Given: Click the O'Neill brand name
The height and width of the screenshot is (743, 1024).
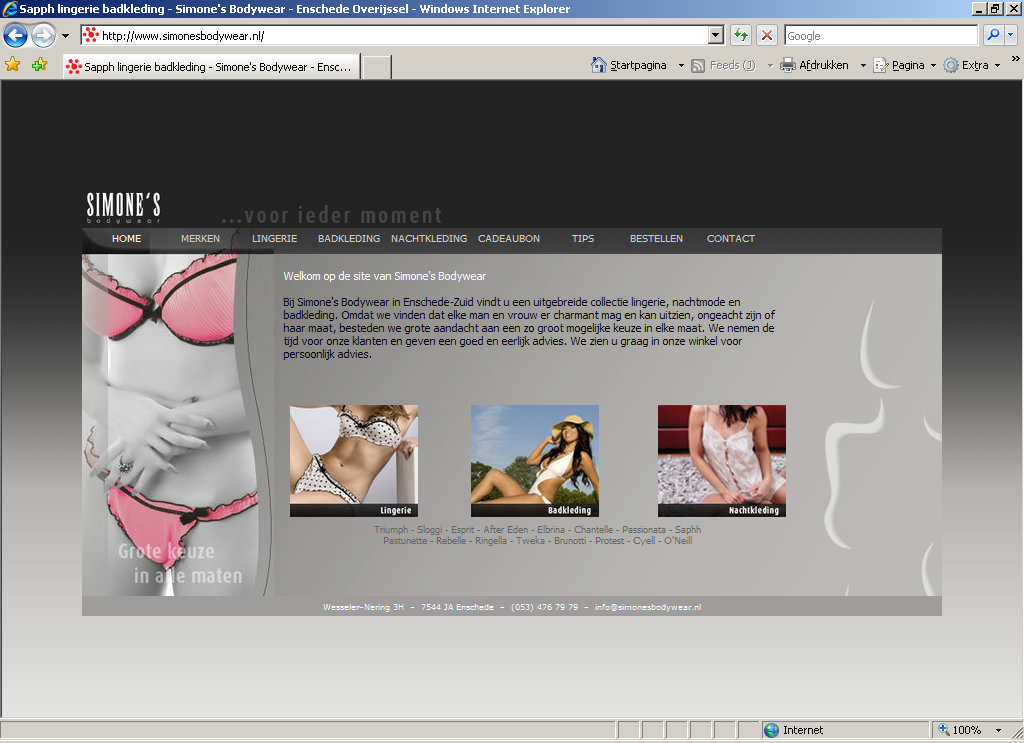Looking at the screenshot, I should tap(678, 541).
